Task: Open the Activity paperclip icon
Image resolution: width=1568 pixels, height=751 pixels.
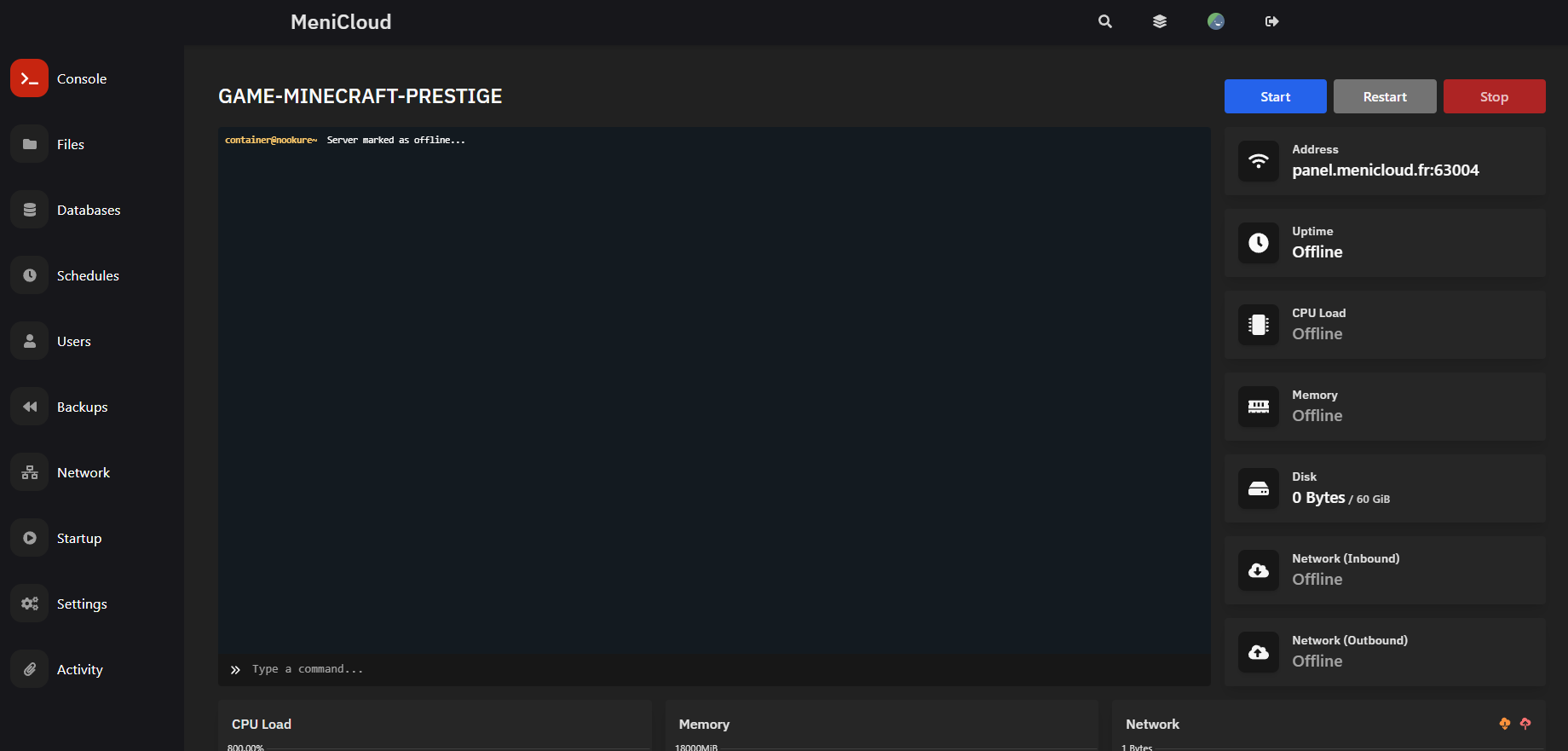Action: pos(29,669)
